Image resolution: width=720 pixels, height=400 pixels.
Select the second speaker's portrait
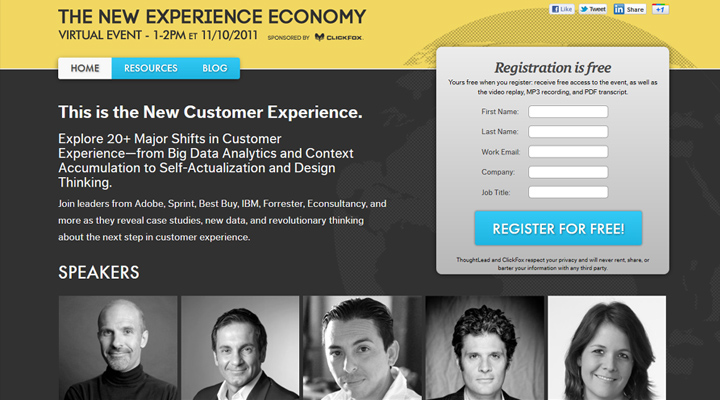coord(240,348)
